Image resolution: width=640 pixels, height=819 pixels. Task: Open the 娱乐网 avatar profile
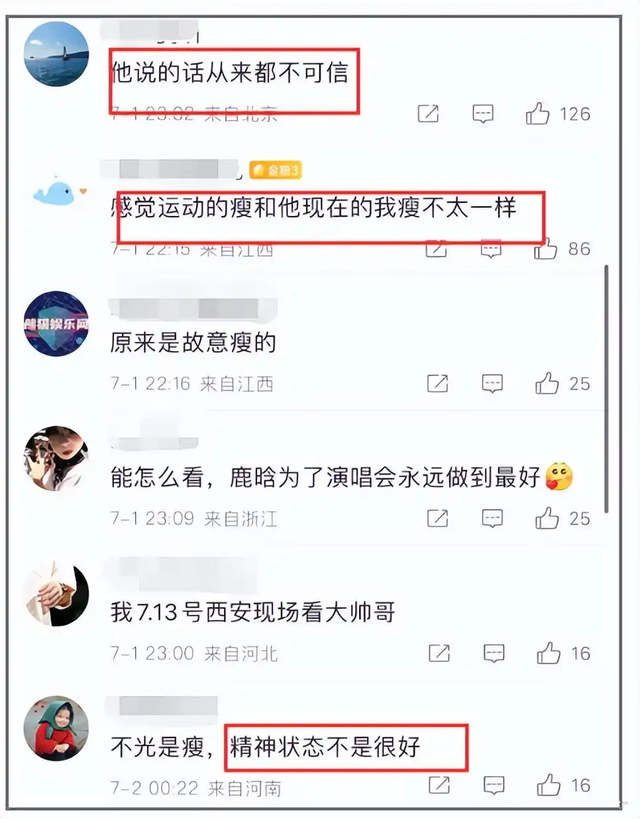[56, 324]
